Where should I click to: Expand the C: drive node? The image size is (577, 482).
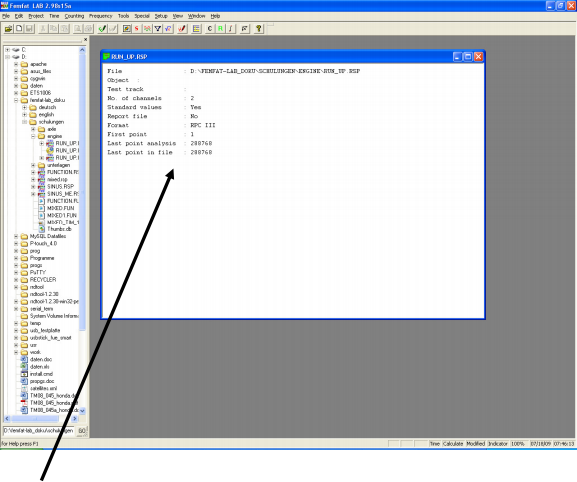click(7, 50)
